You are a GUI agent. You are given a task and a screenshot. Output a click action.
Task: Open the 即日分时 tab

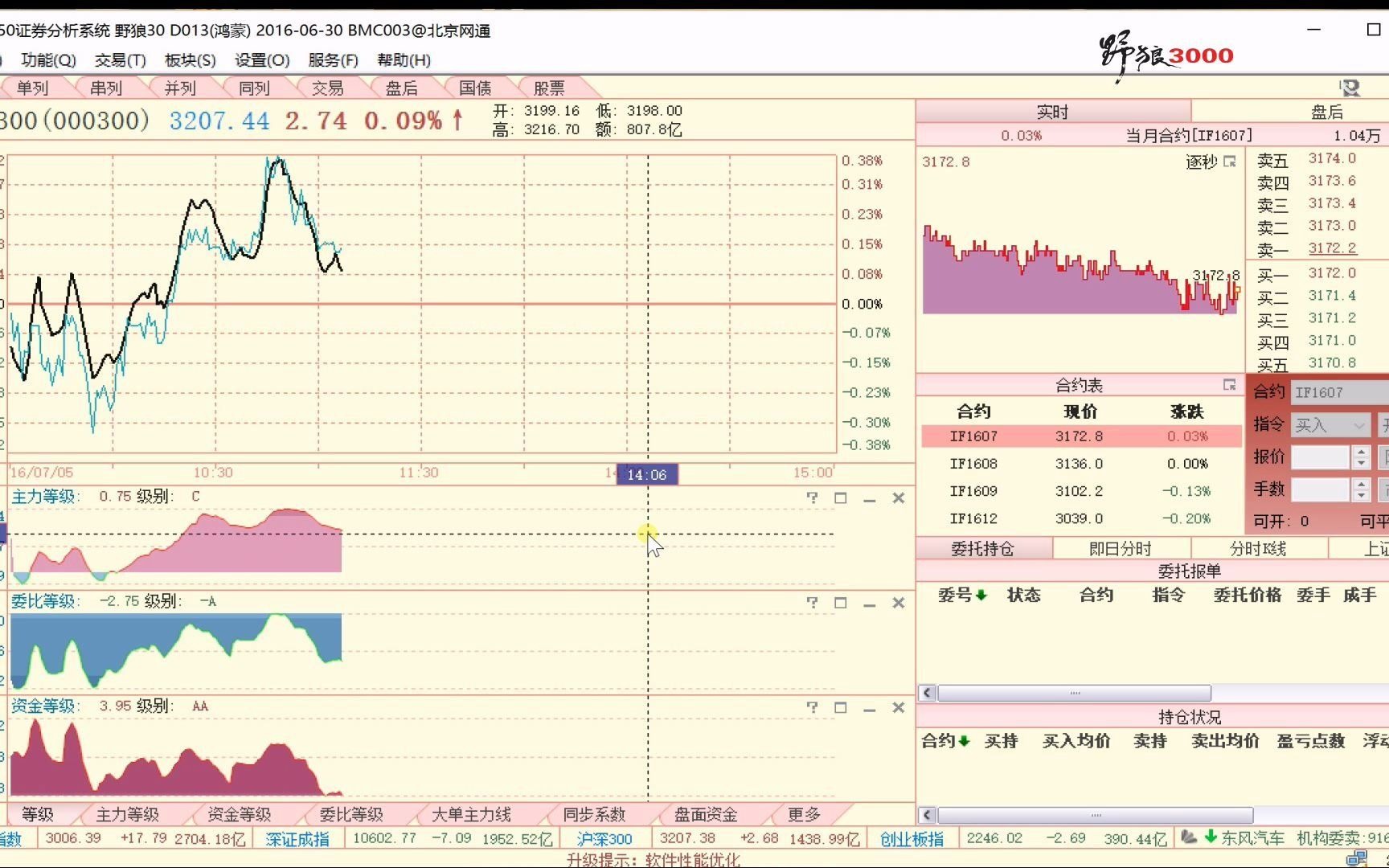(x=1121, y=548)
